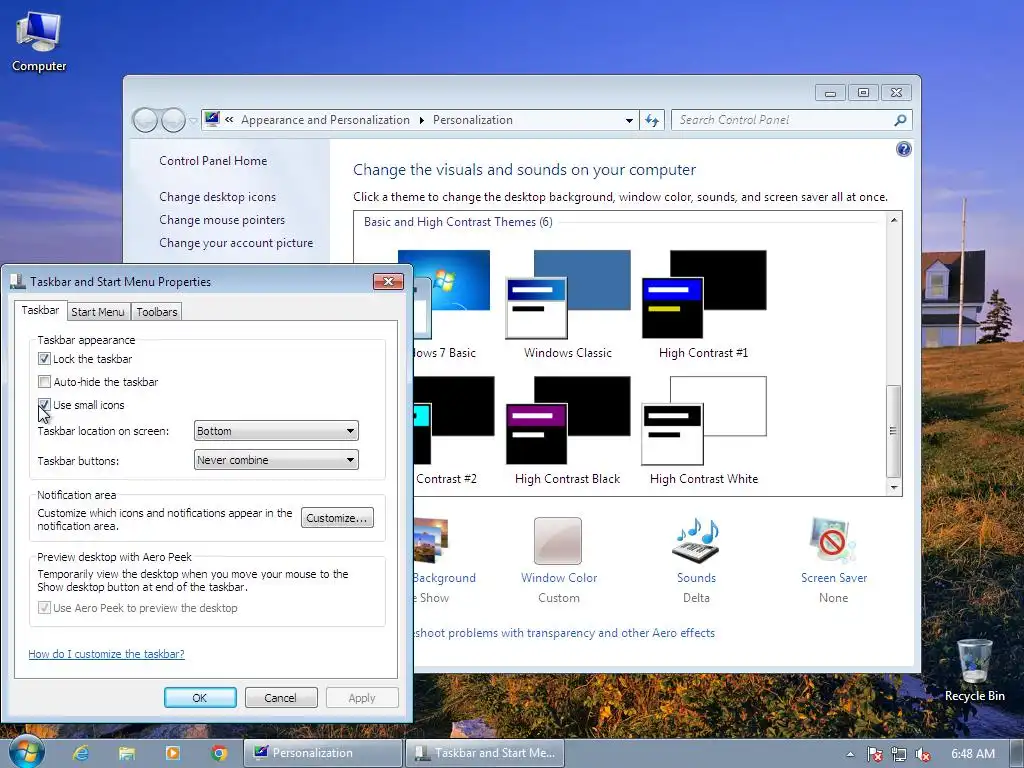1024x768 pixels.
Task: Open Taskbar buttons Never combine dropdown
Action: [x=276, y=460]
